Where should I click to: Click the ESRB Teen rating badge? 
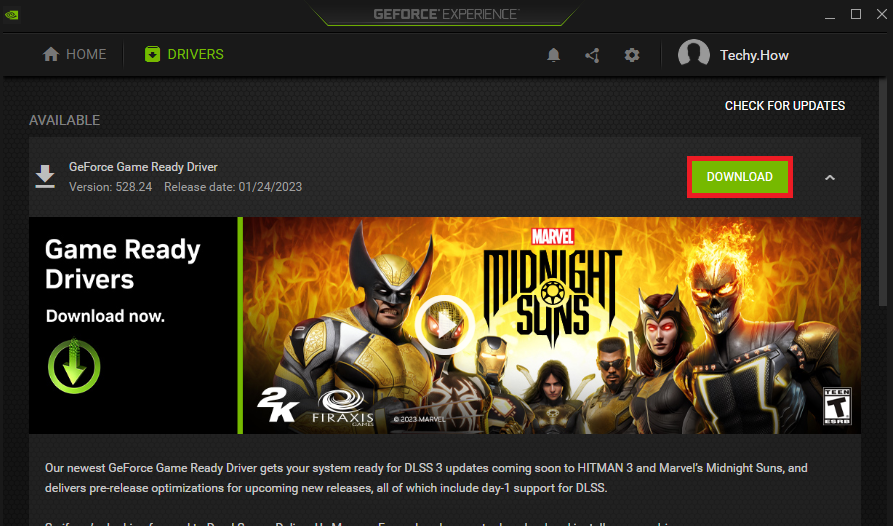click(837, 406)
